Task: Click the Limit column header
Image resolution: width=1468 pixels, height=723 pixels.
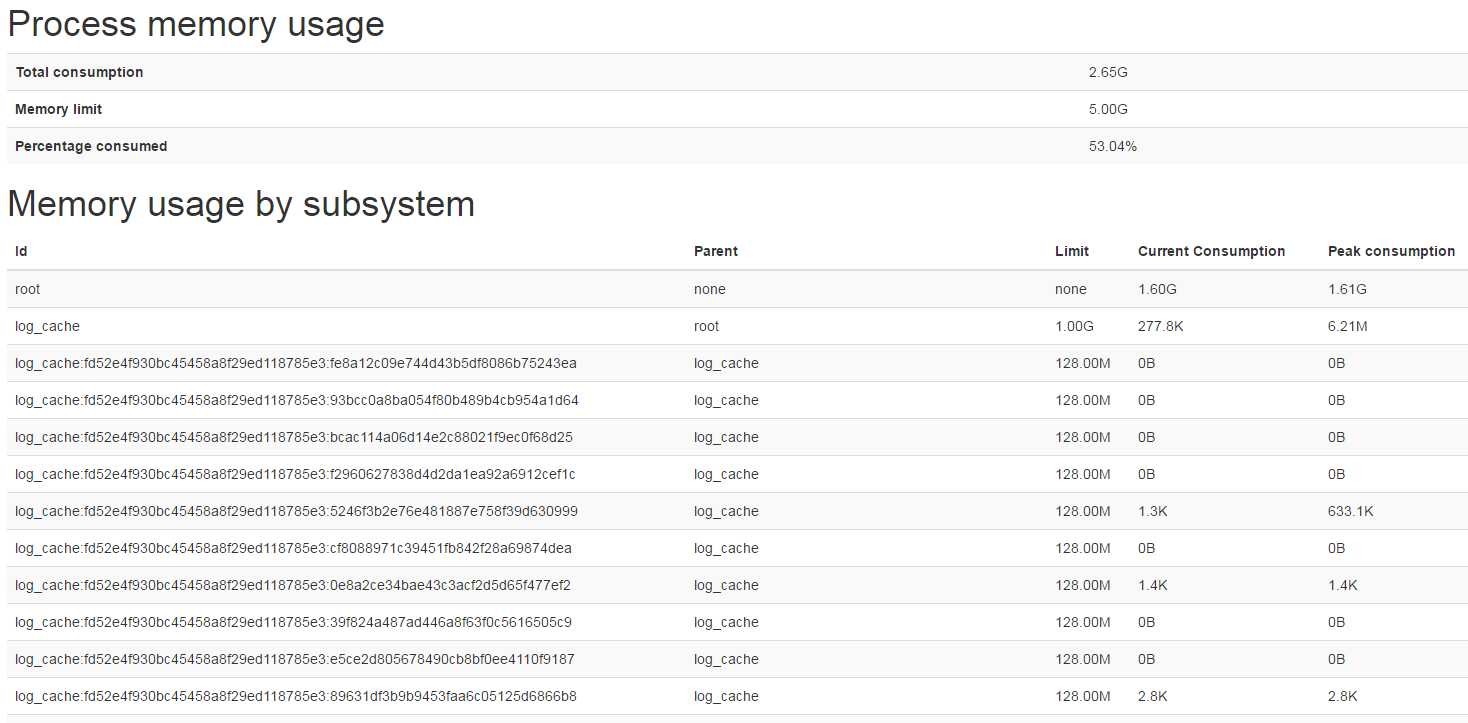Action: 1072,251
